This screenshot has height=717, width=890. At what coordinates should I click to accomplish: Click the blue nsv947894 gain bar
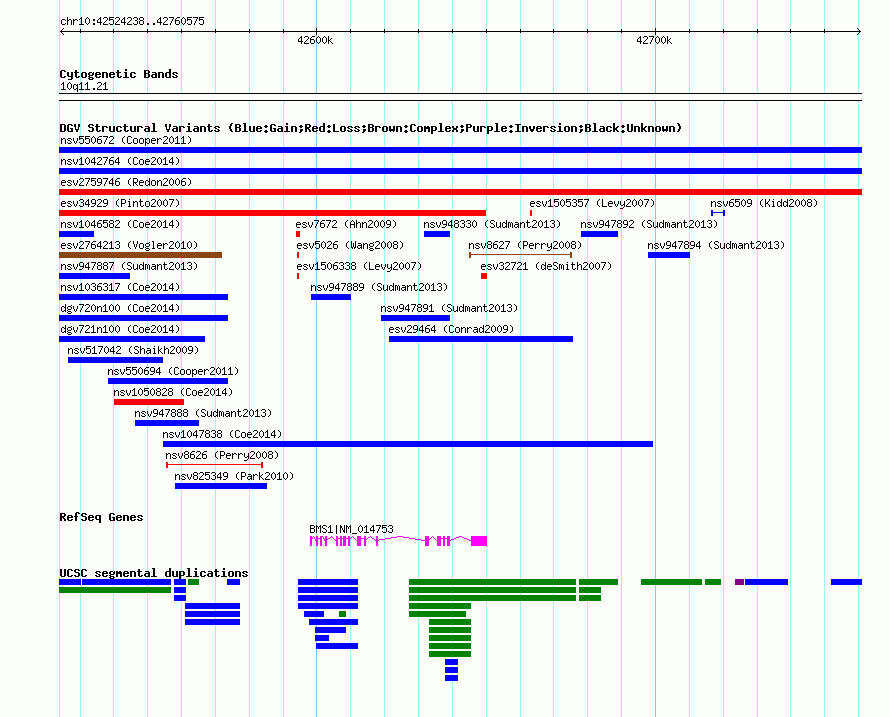(669, 255)
